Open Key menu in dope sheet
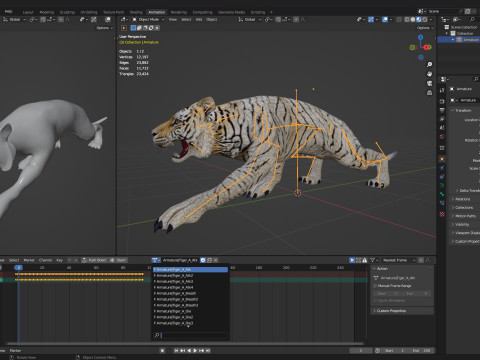This screenshot has width=480, height=360. point(59,260)
